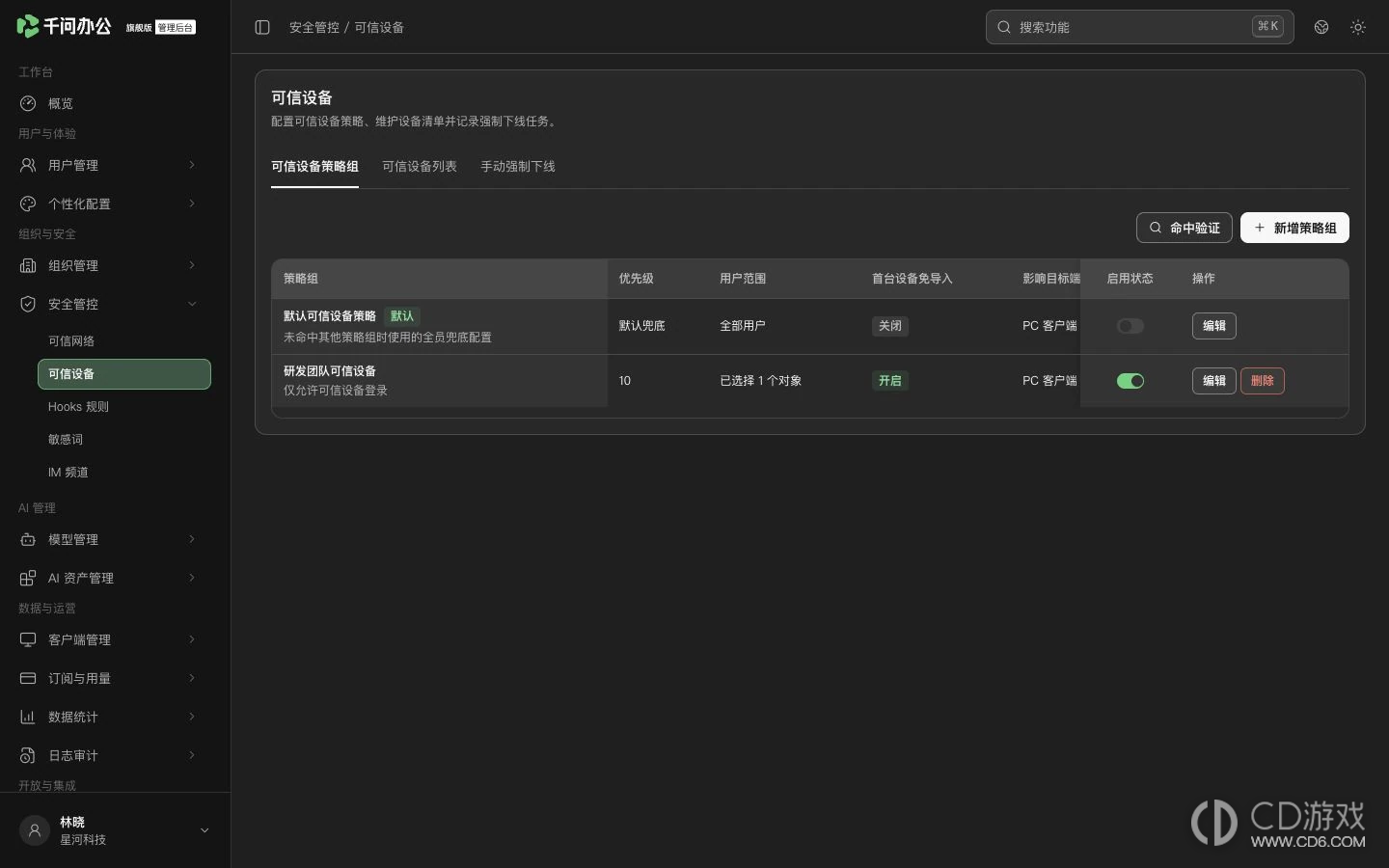Expand the 个性化配置 submenu chevron

click(192, 203)
